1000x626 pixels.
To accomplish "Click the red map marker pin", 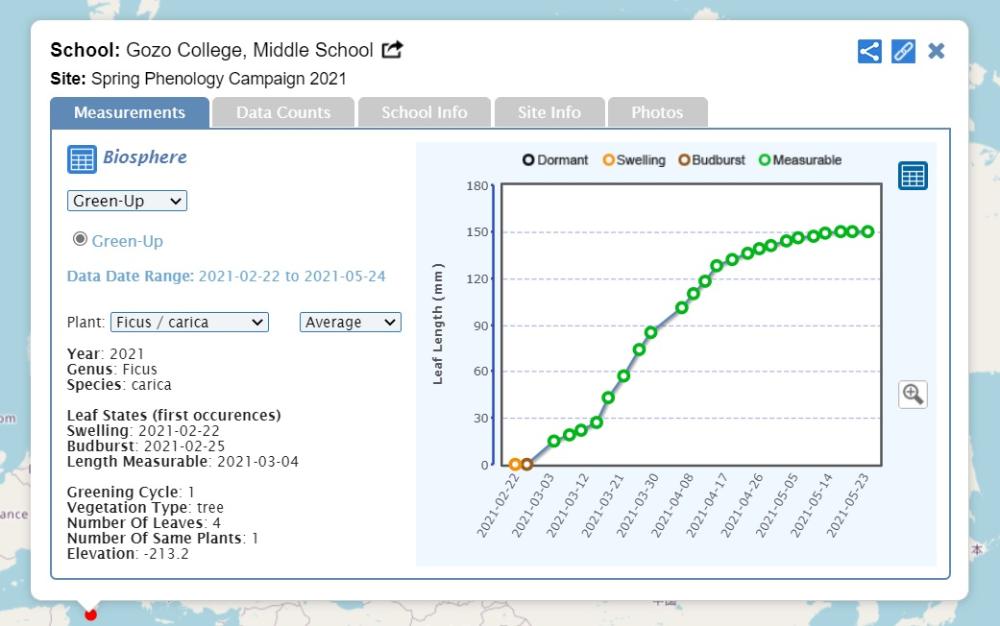I will click(91, 612).
